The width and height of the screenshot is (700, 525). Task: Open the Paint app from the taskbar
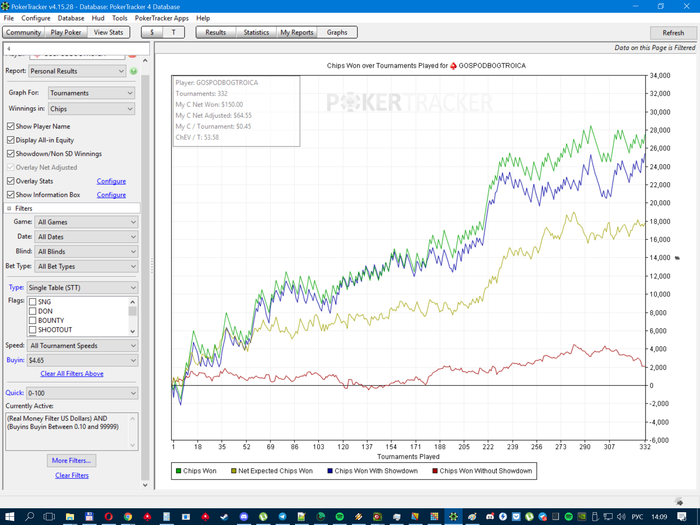click(x=472, y=517)
